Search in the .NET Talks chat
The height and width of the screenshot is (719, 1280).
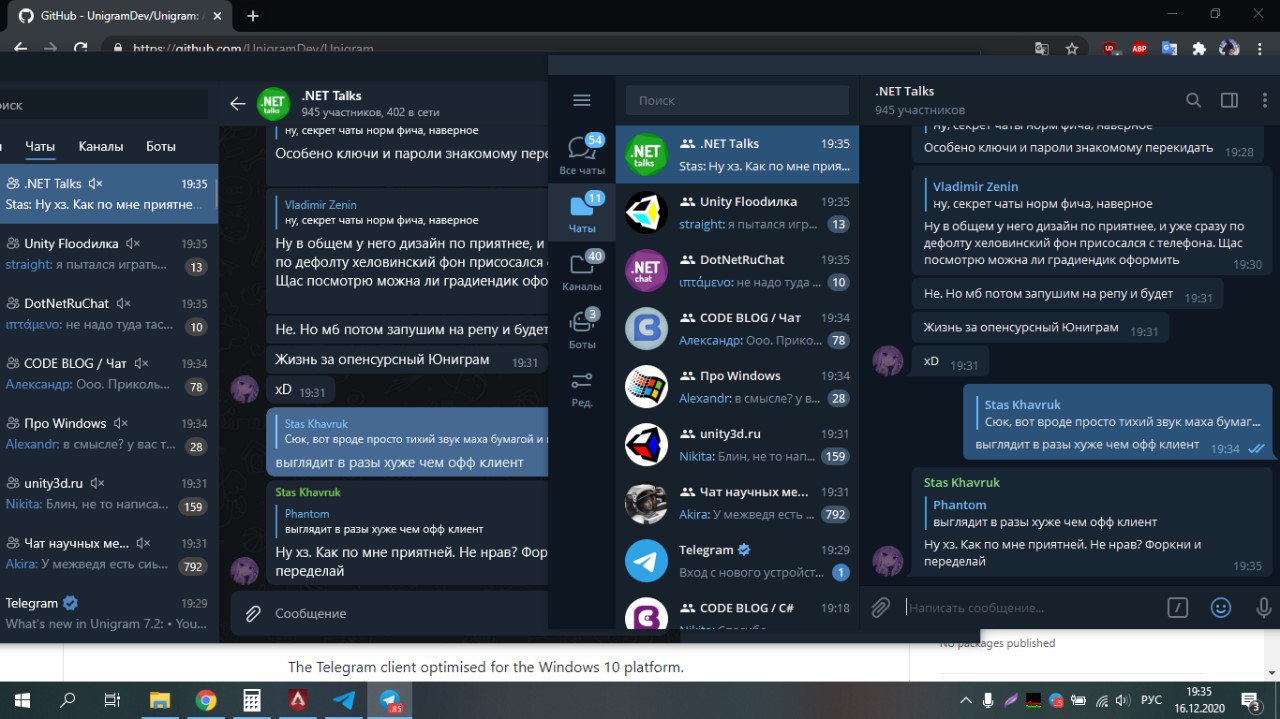click(1193, 100)
